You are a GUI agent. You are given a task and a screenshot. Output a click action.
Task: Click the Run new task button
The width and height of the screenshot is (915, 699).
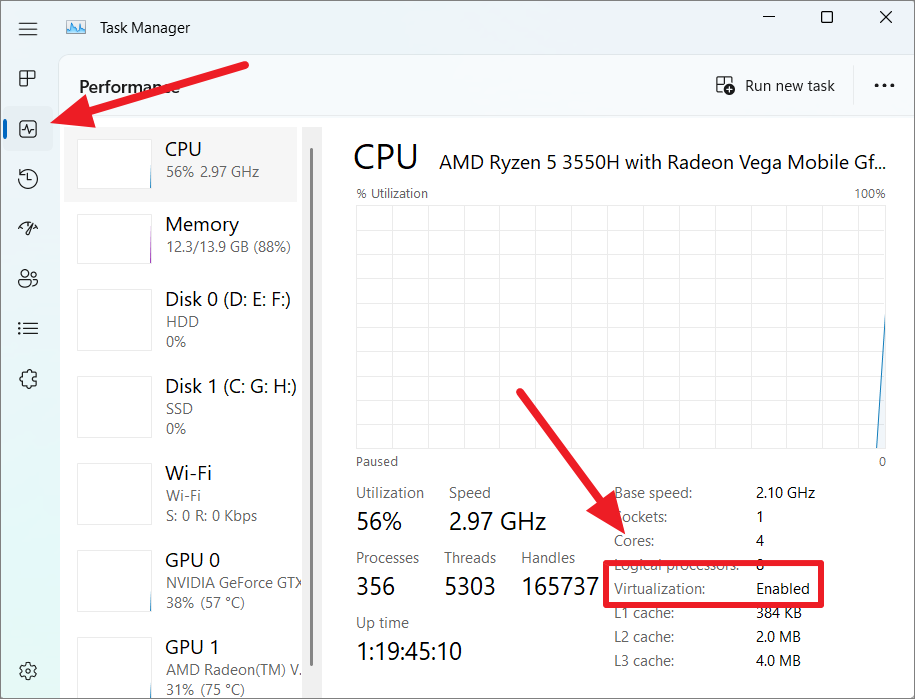[776, 85]
